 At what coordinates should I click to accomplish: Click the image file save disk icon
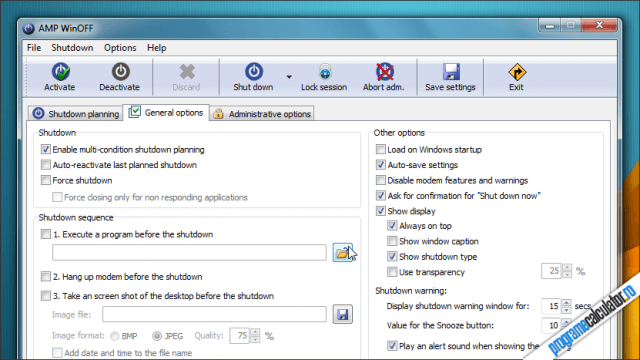pos(342,314)
